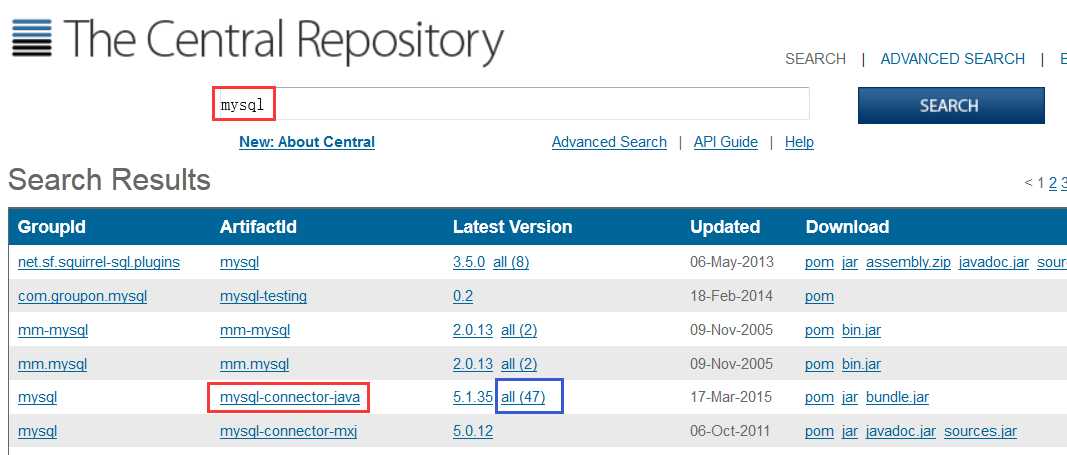Screen dimensions: 1067x455
Task: Click the blue SEARCH button
Action: point(951,105)
